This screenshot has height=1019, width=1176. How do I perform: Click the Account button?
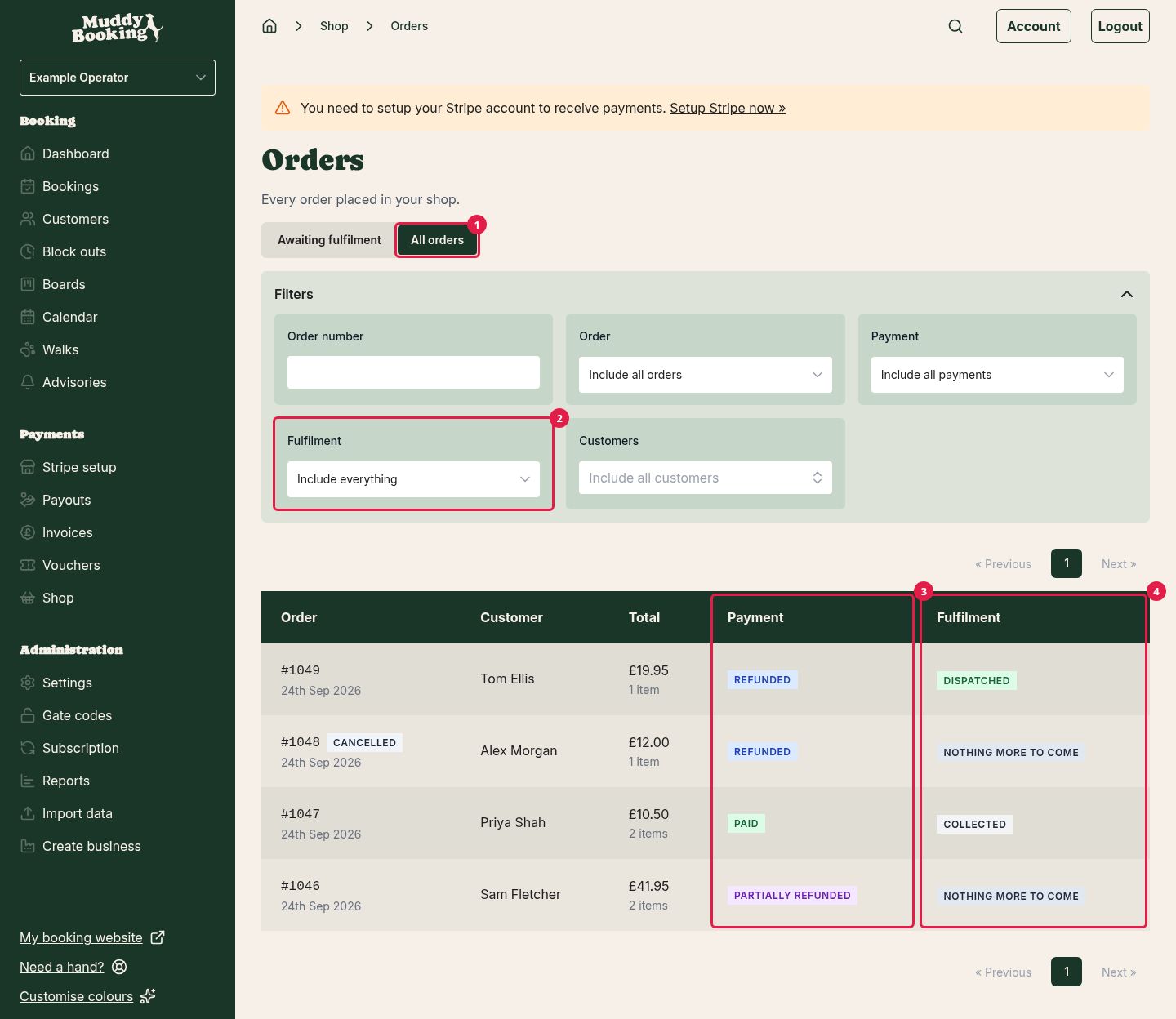click(x=1034, y=26)
